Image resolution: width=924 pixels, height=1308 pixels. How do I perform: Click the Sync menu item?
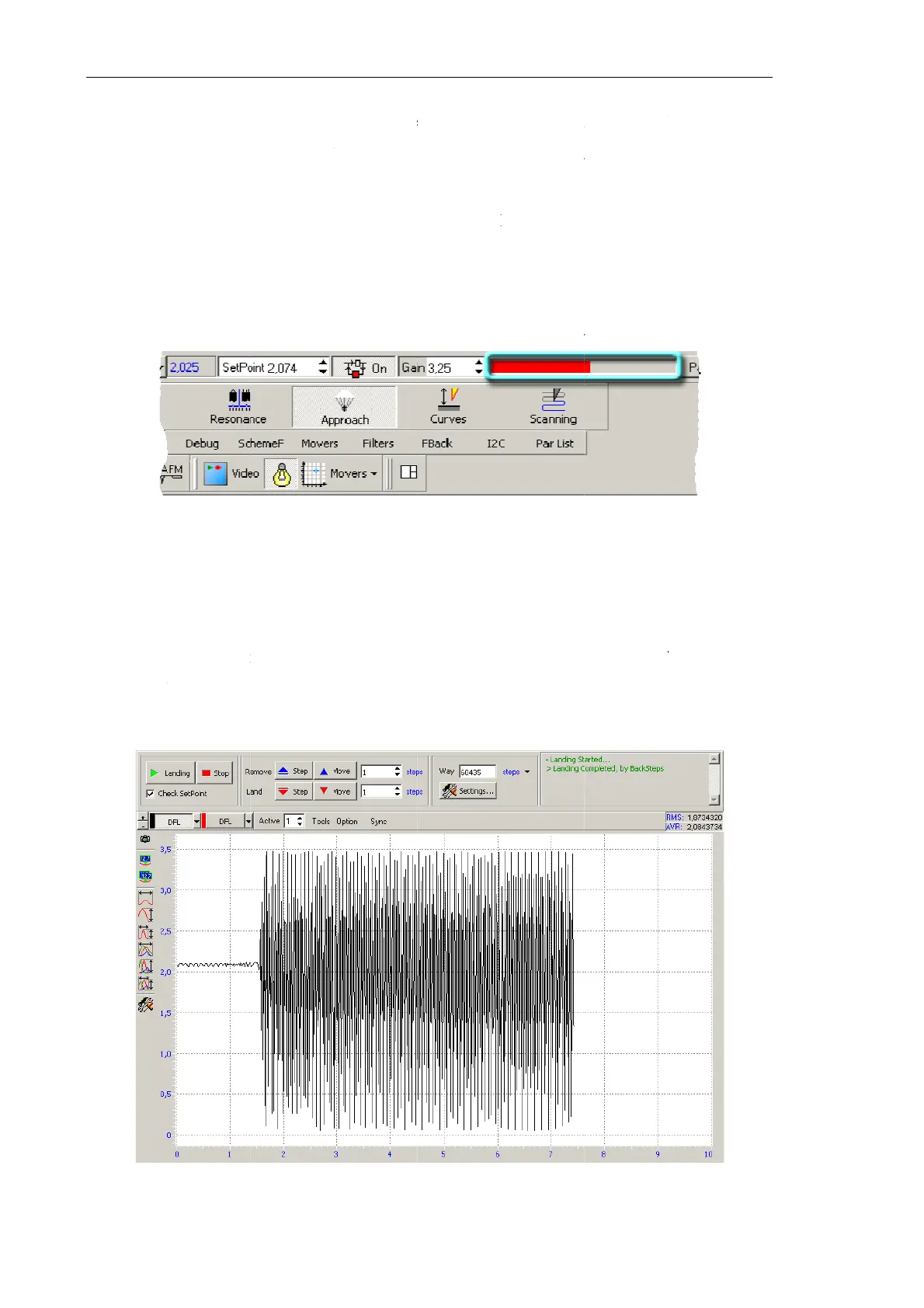(x=378, y=821)
